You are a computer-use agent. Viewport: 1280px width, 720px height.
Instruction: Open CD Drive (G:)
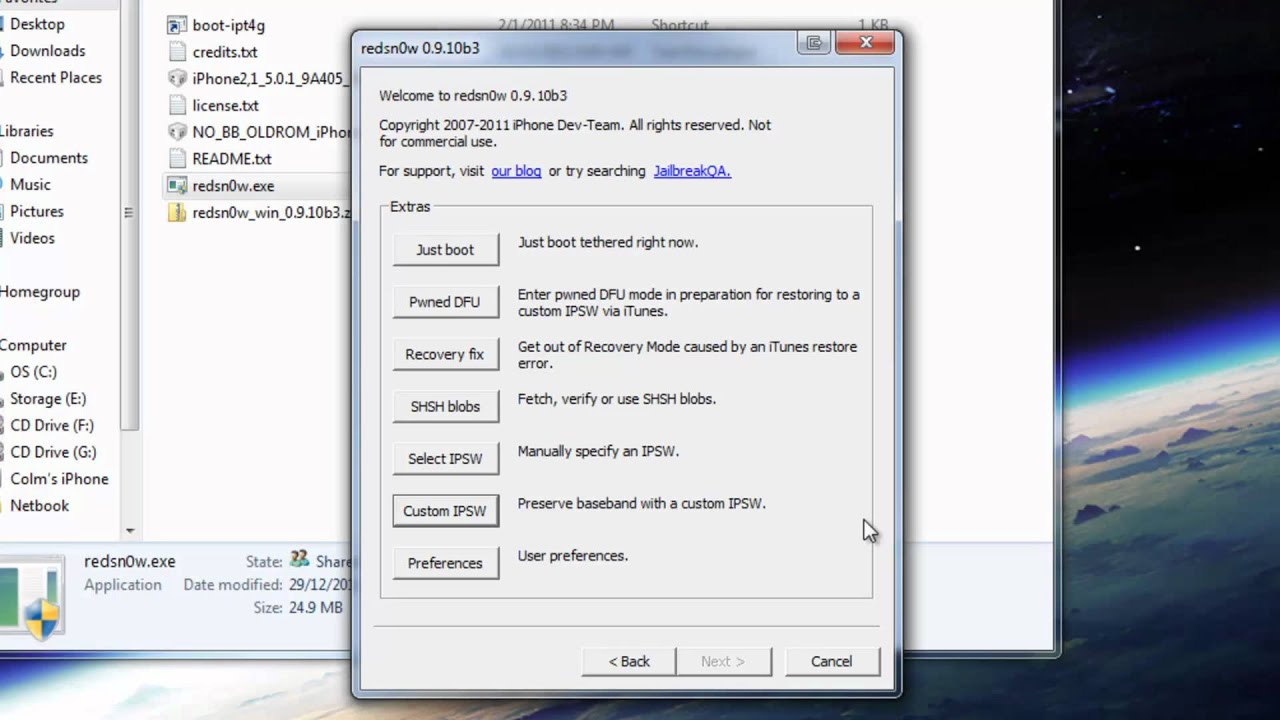(x=53, y=452)
